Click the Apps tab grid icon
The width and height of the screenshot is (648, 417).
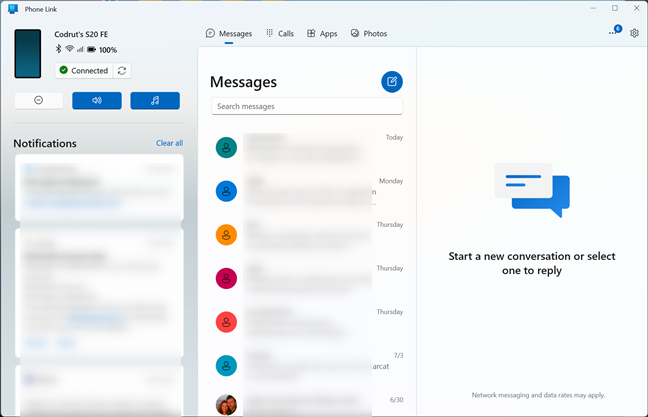coord(311,33)
